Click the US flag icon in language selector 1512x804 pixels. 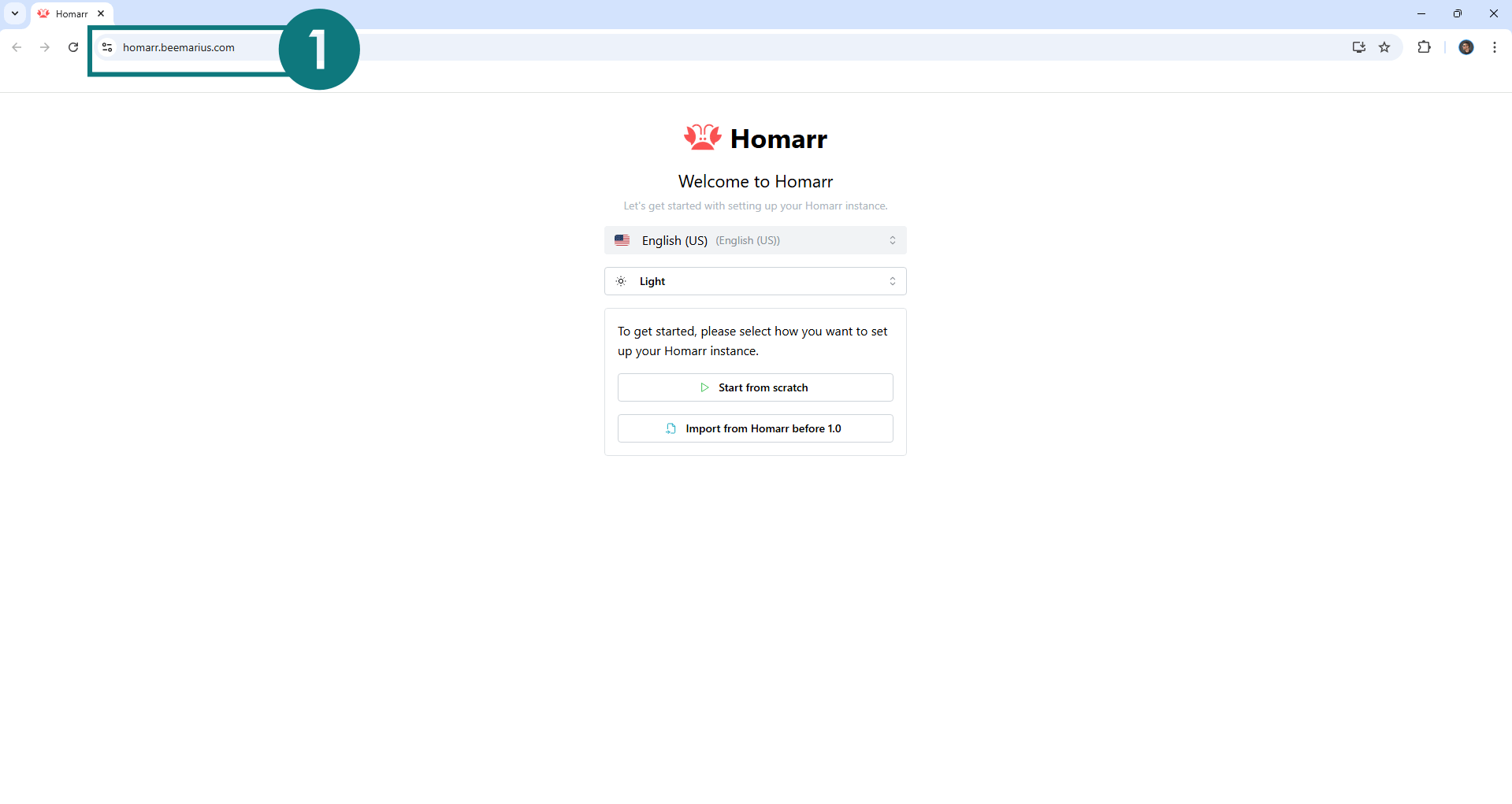pos(622,240)
